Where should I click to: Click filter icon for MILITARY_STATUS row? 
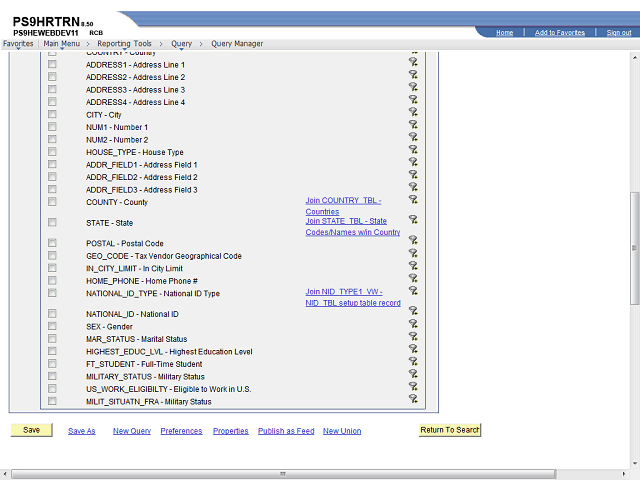pos(413,373)
